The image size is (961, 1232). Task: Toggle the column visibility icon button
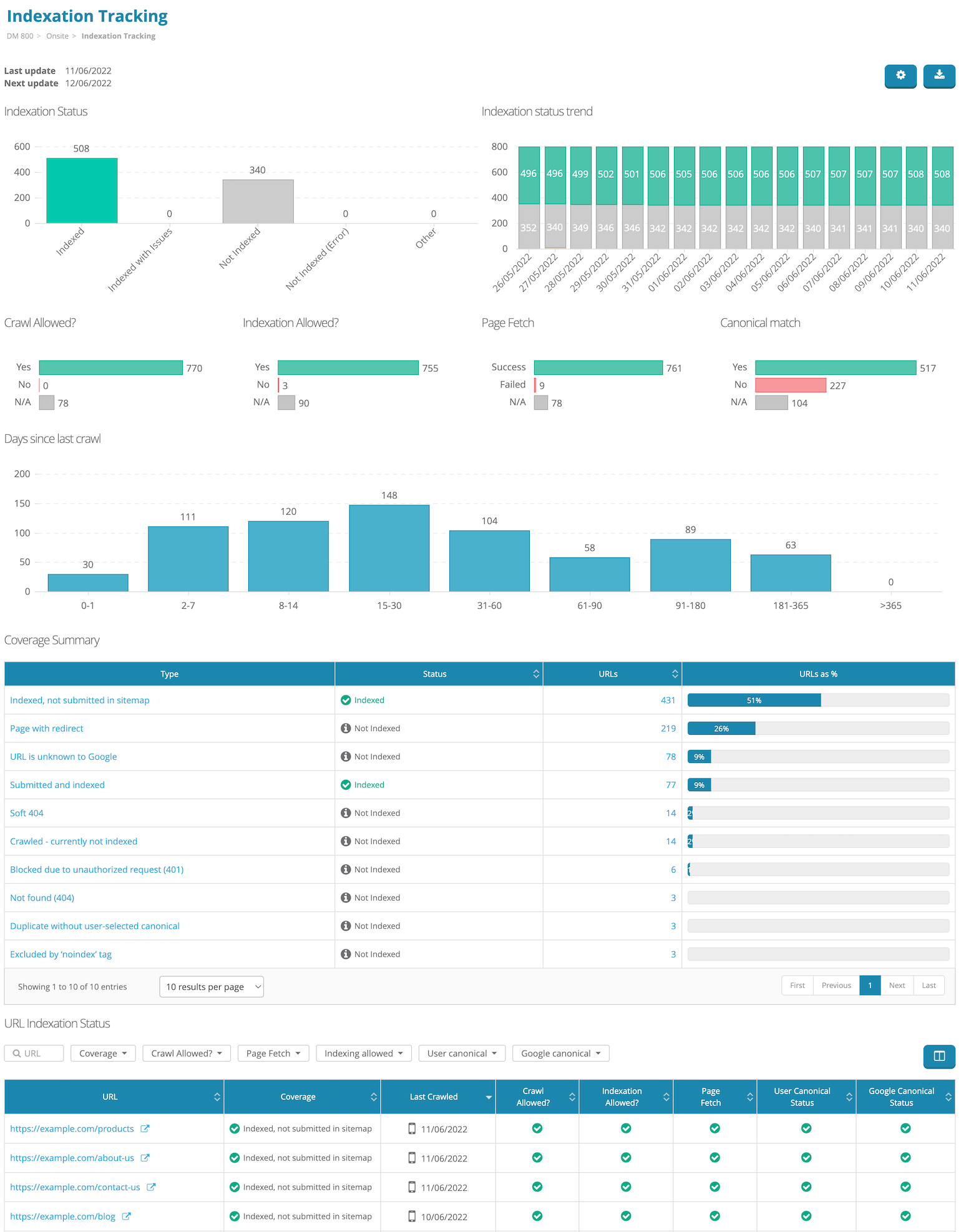click(939, 1056)
